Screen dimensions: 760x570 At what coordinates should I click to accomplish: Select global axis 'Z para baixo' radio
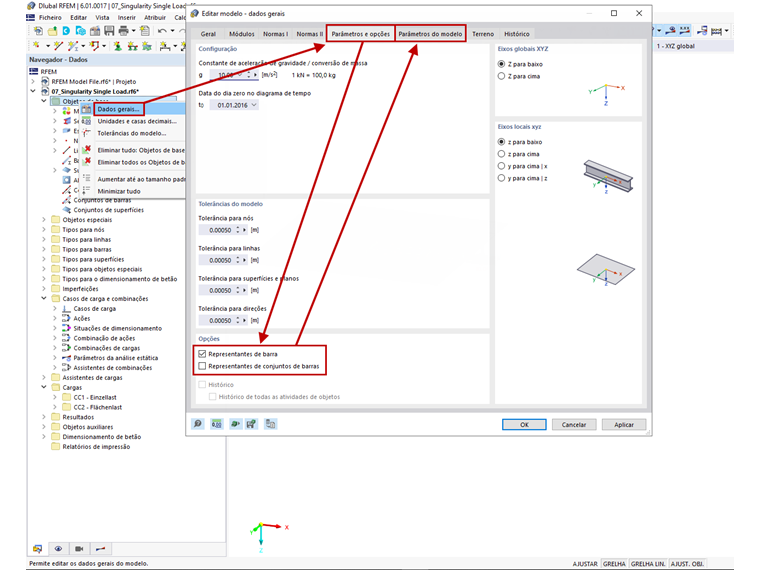[501, 64]
